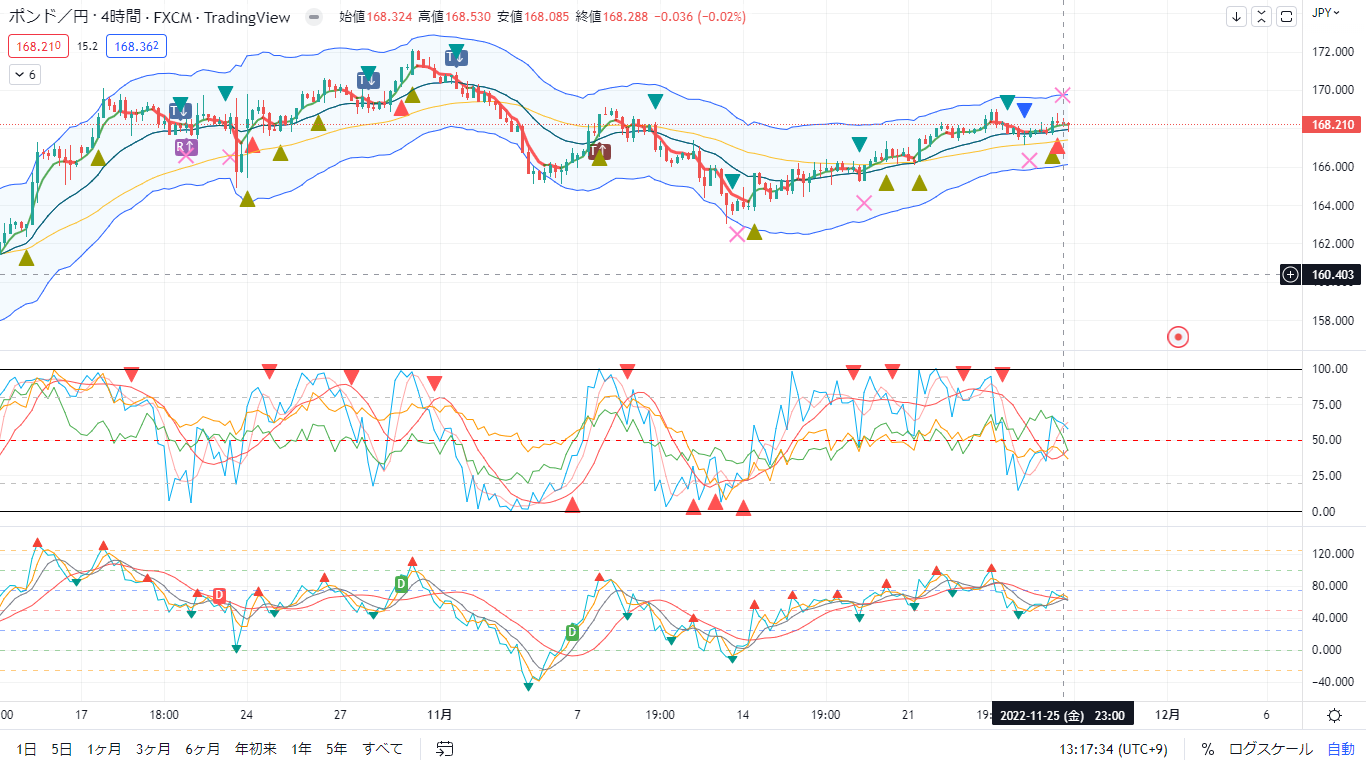Click the T↓ marker above the 18:00 time
This screenshot has width=1366, height=768.
(x=180, y=111)
